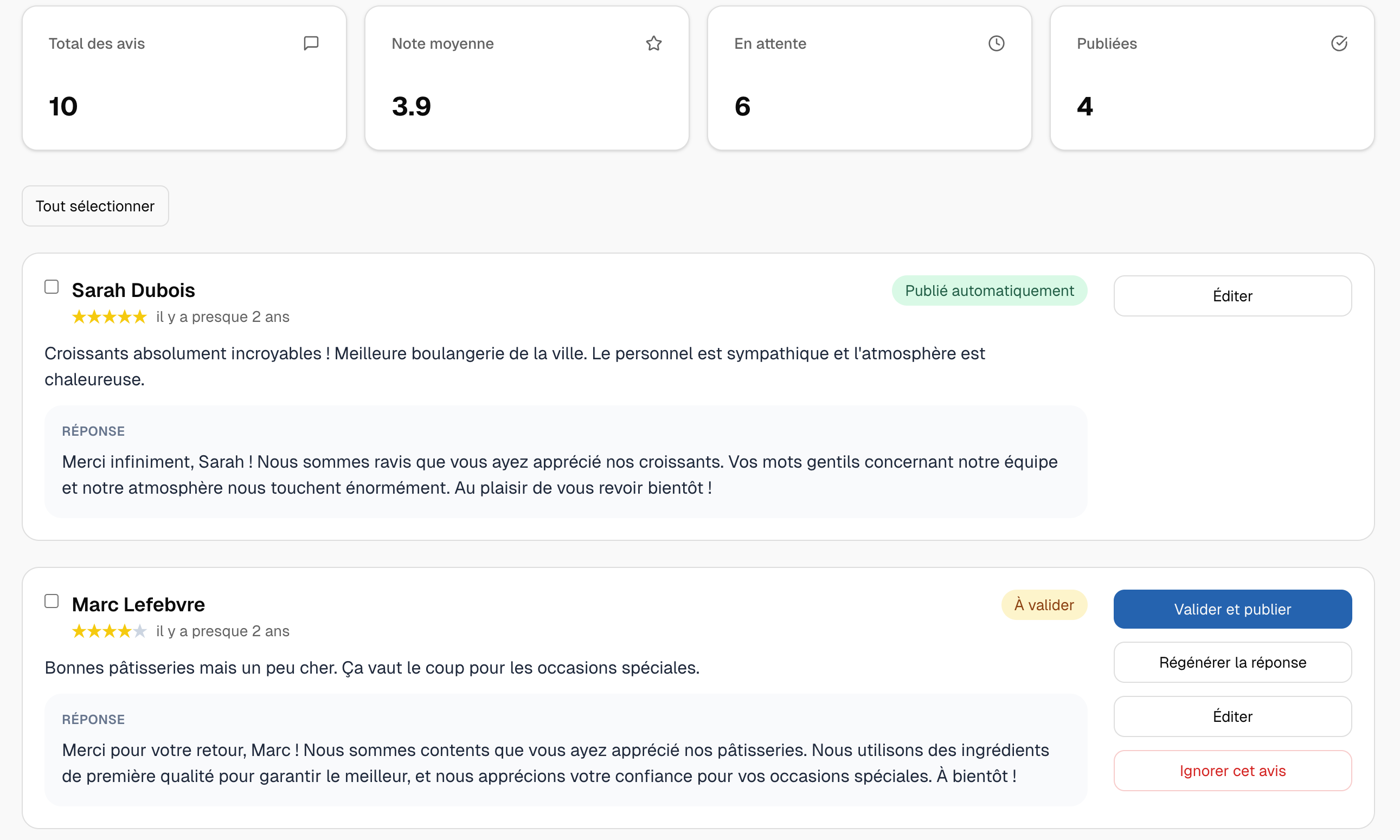Click the À valider status badge
The width and height of the screenshot is (1400, 840).
pos(1044,604)
